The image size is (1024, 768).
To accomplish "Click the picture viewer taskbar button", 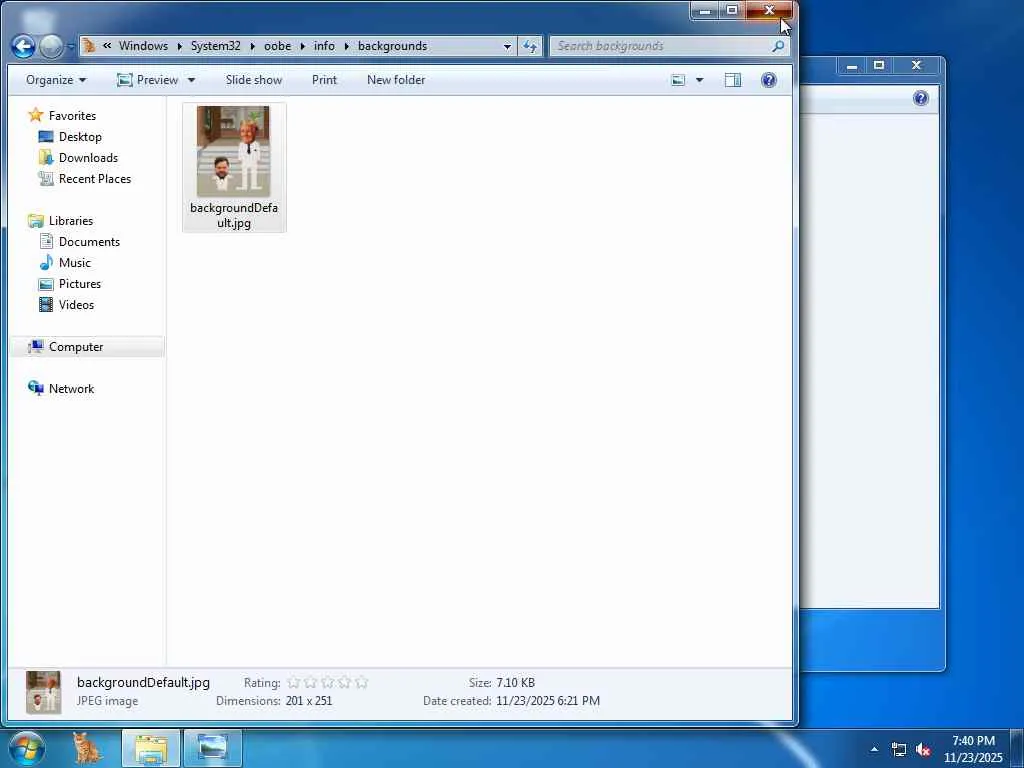I will pos(212,748).
